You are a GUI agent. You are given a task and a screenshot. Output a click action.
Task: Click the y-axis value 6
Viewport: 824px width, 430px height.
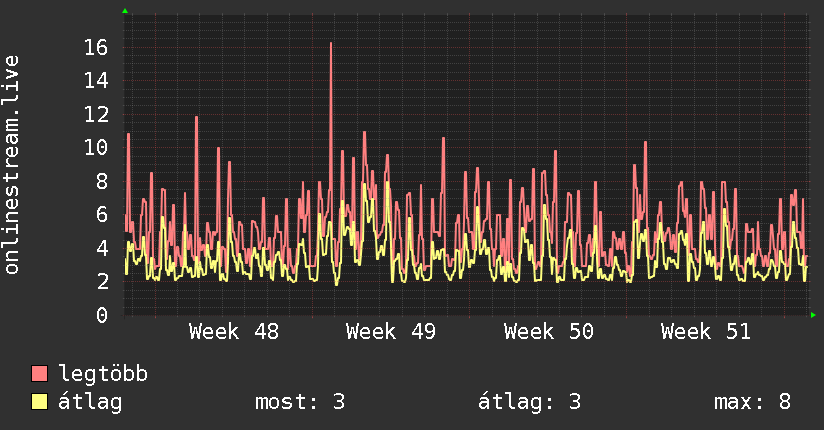point(102,214)
